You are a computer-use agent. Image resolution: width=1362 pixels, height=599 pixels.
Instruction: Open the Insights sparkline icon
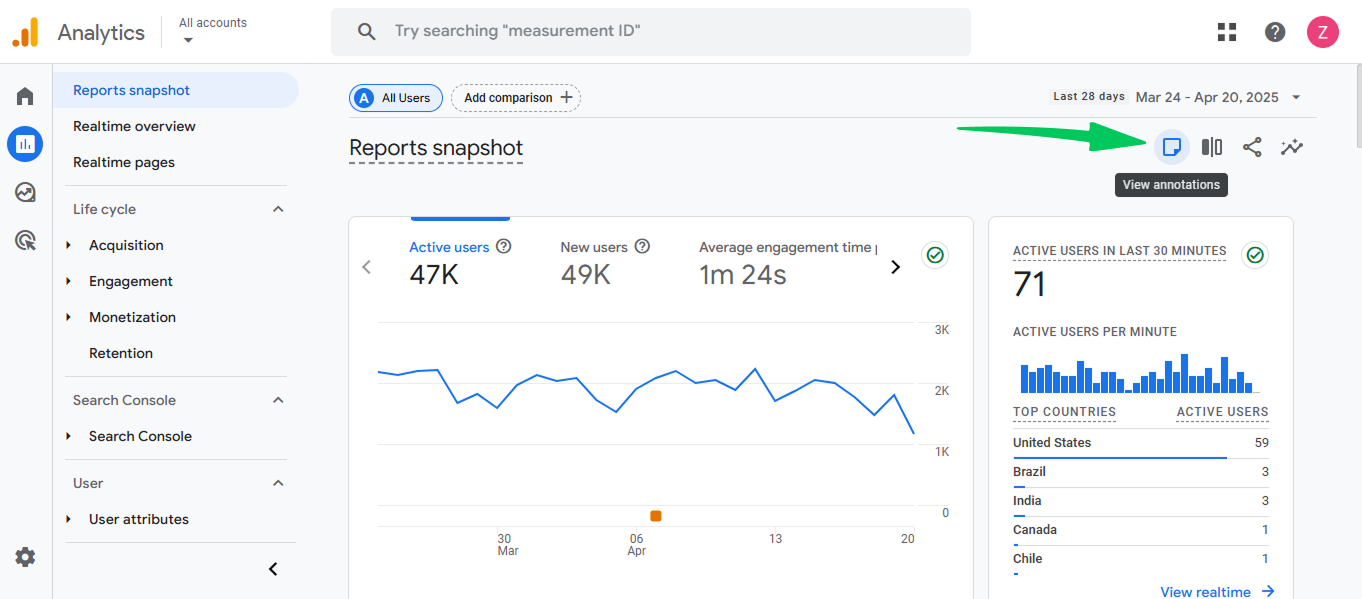tap(1292, 147)
